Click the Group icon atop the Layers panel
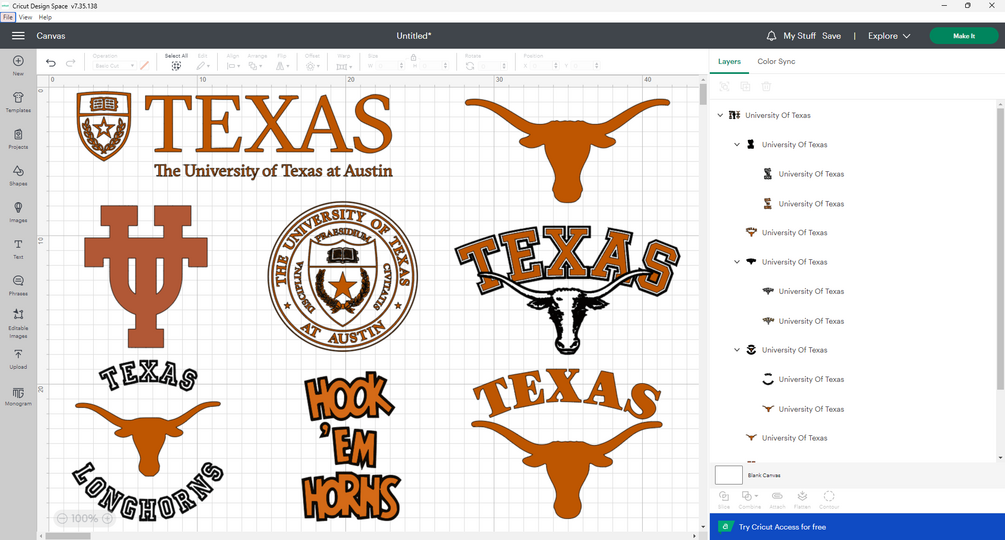The width and height of the screenshot is (1005, 540). 724,86
